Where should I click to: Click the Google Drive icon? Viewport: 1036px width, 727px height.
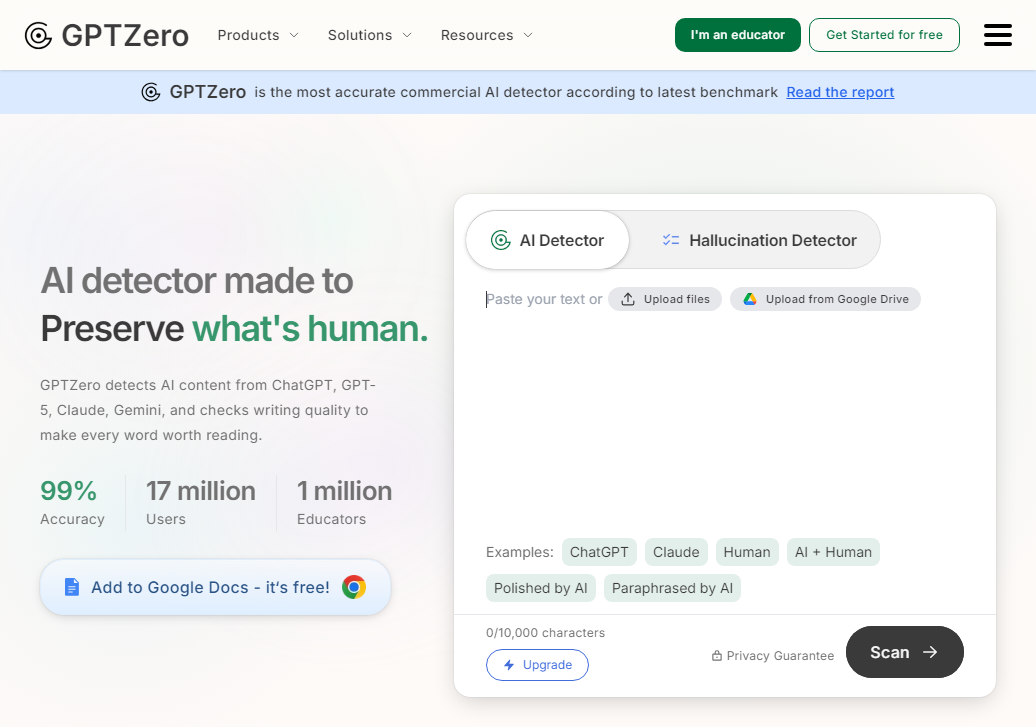tap(749, 299)
